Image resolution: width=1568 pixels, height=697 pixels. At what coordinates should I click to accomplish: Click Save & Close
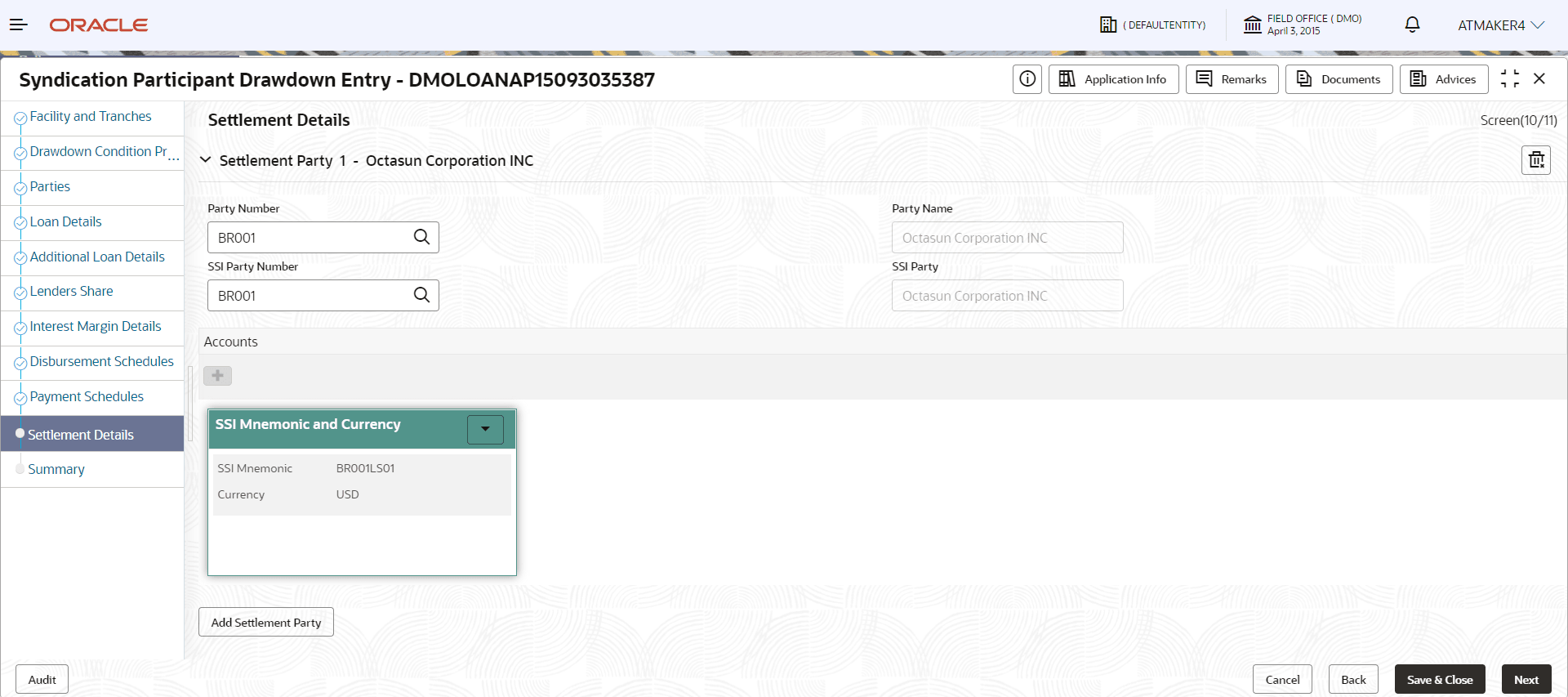[x=1440, y=679]
